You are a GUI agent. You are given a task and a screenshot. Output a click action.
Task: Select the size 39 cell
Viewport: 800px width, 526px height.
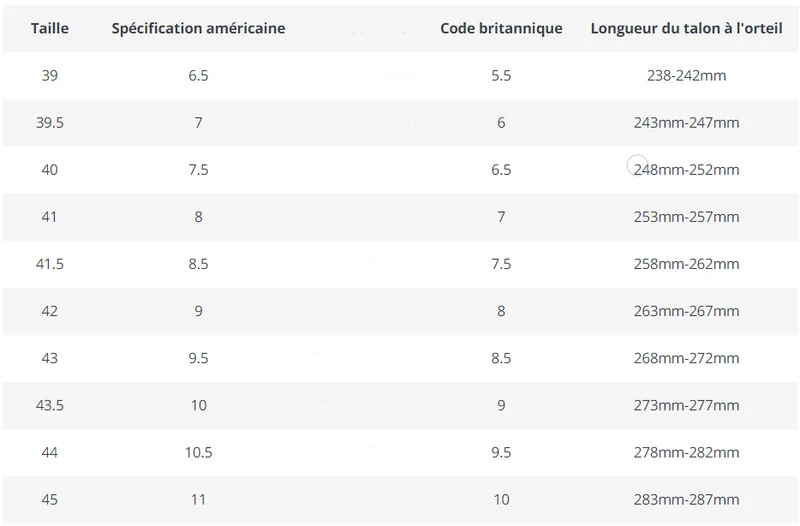click(x=49, y=76)
